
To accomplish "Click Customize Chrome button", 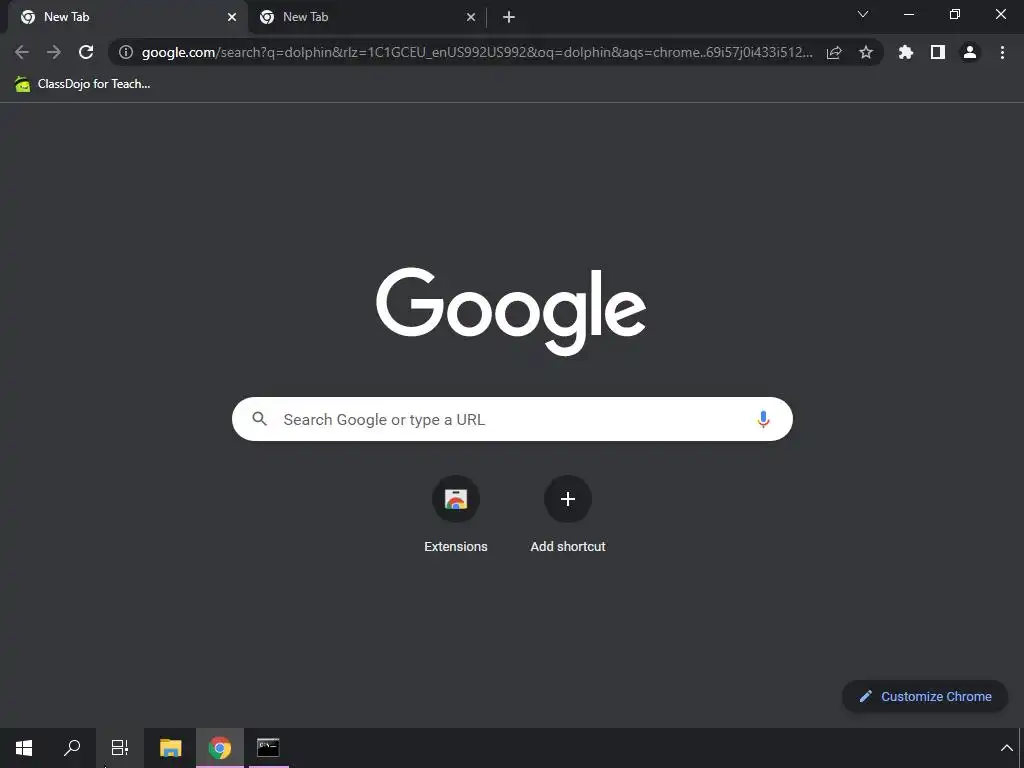I will 925,696.
